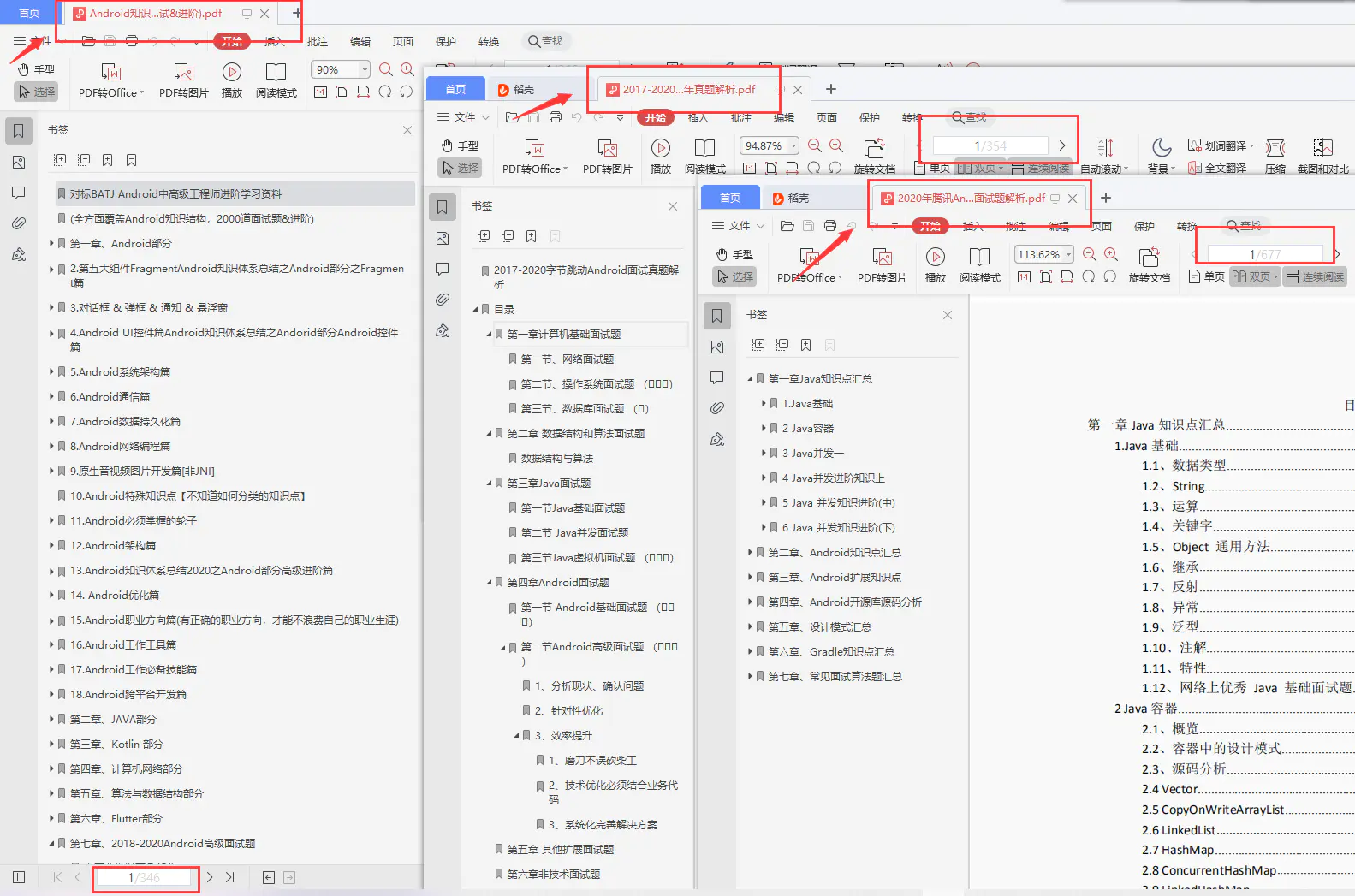Click 压缩 in the 2017-2020 window
This screenshot has height=896, width=1355.
point(1275,157)
